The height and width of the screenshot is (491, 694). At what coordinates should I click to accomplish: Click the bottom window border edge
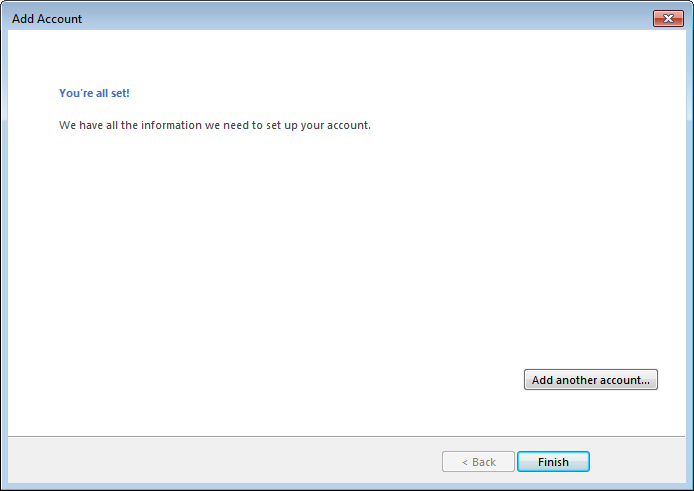pyautogui.click(x=346, y=487)
